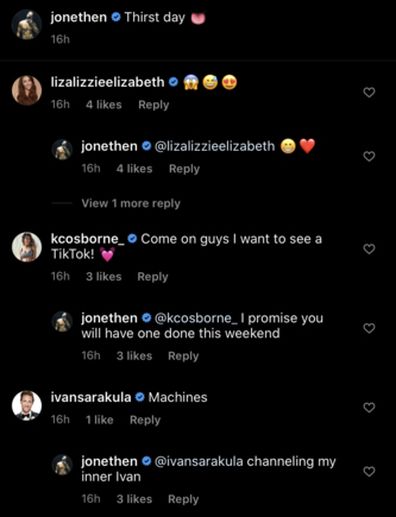
Task: Reply to lizalizzieelizabeth's comment
Action: [154, 105]
